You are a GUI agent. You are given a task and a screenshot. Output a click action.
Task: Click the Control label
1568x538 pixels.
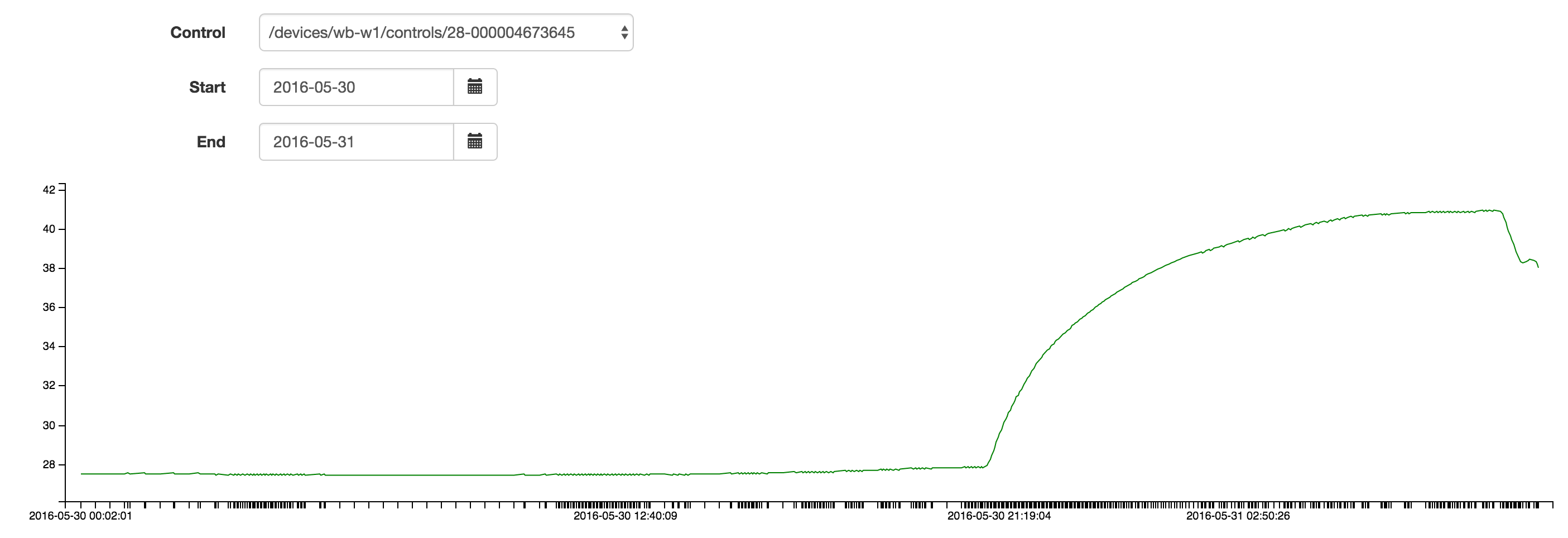pos(198,33)
